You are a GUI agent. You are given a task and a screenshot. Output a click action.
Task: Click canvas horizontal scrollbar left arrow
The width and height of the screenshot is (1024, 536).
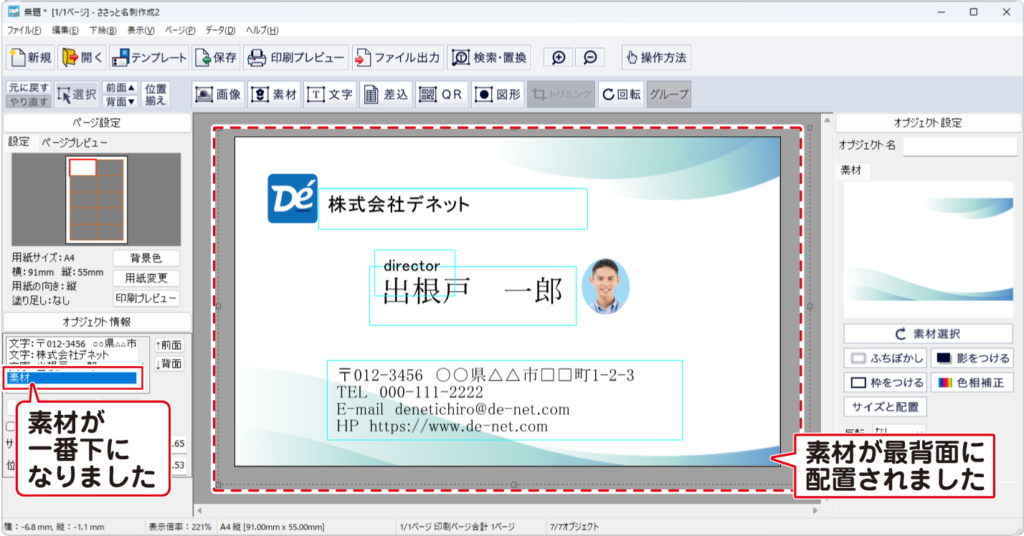click(200, 511)
